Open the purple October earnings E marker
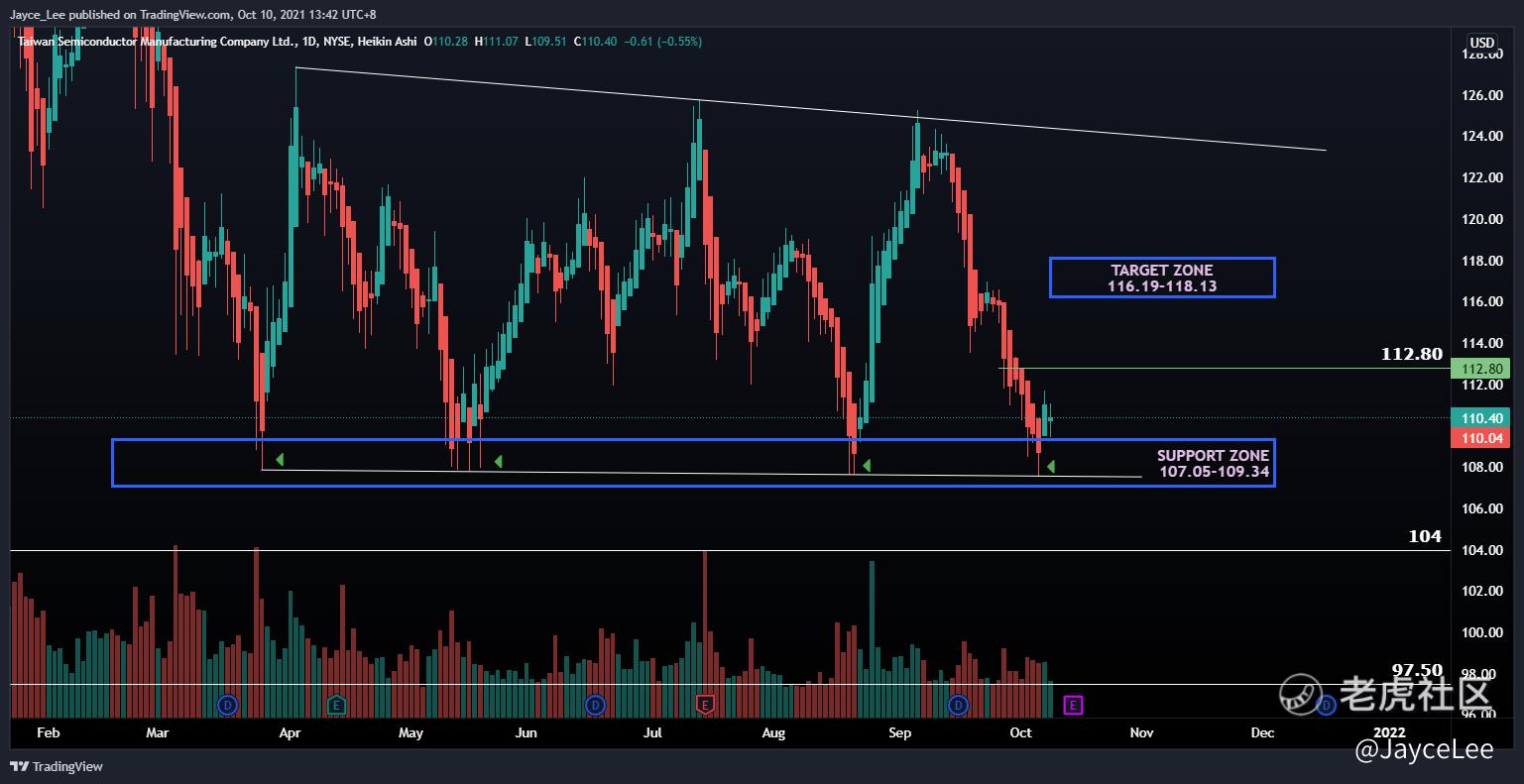This screenshot has height=784, width=1524. pyautogui.click(x=1073, y=705)
